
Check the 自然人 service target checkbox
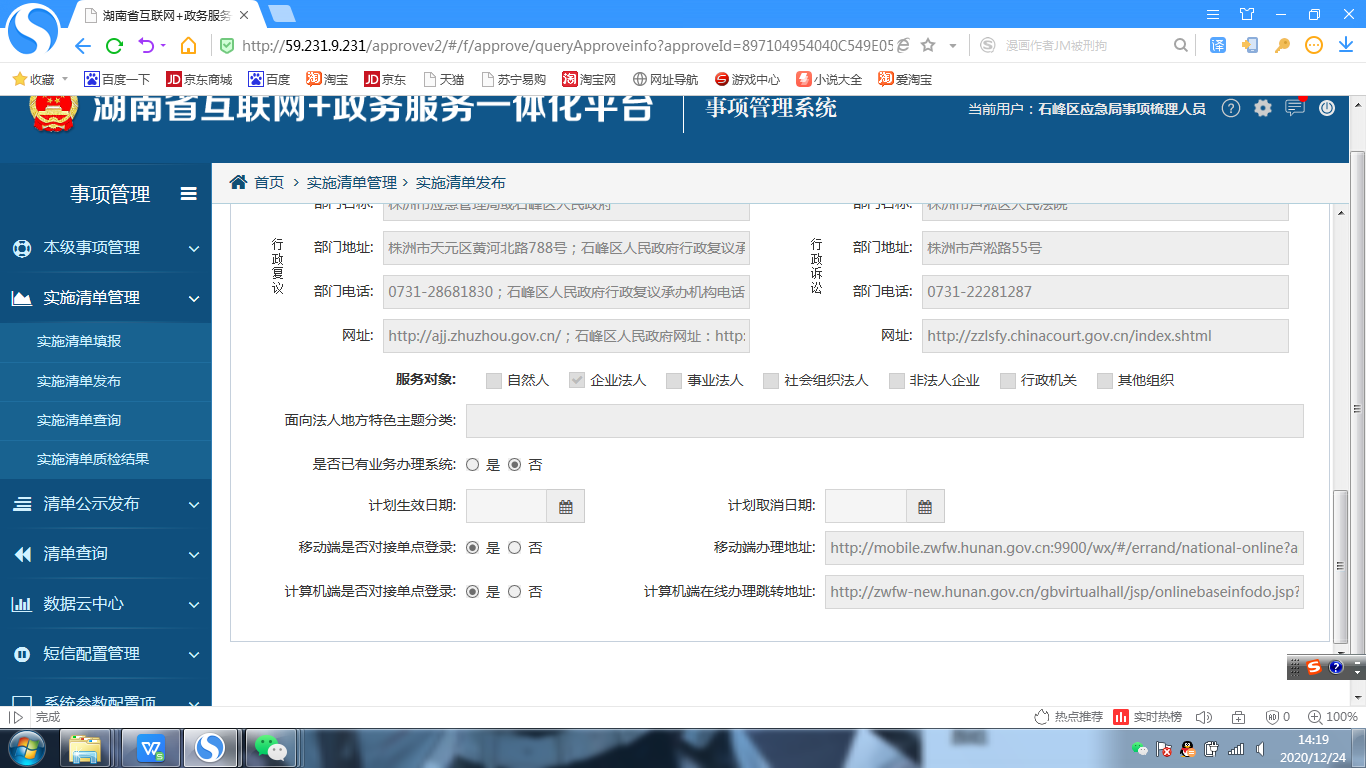tap(494, 381)
